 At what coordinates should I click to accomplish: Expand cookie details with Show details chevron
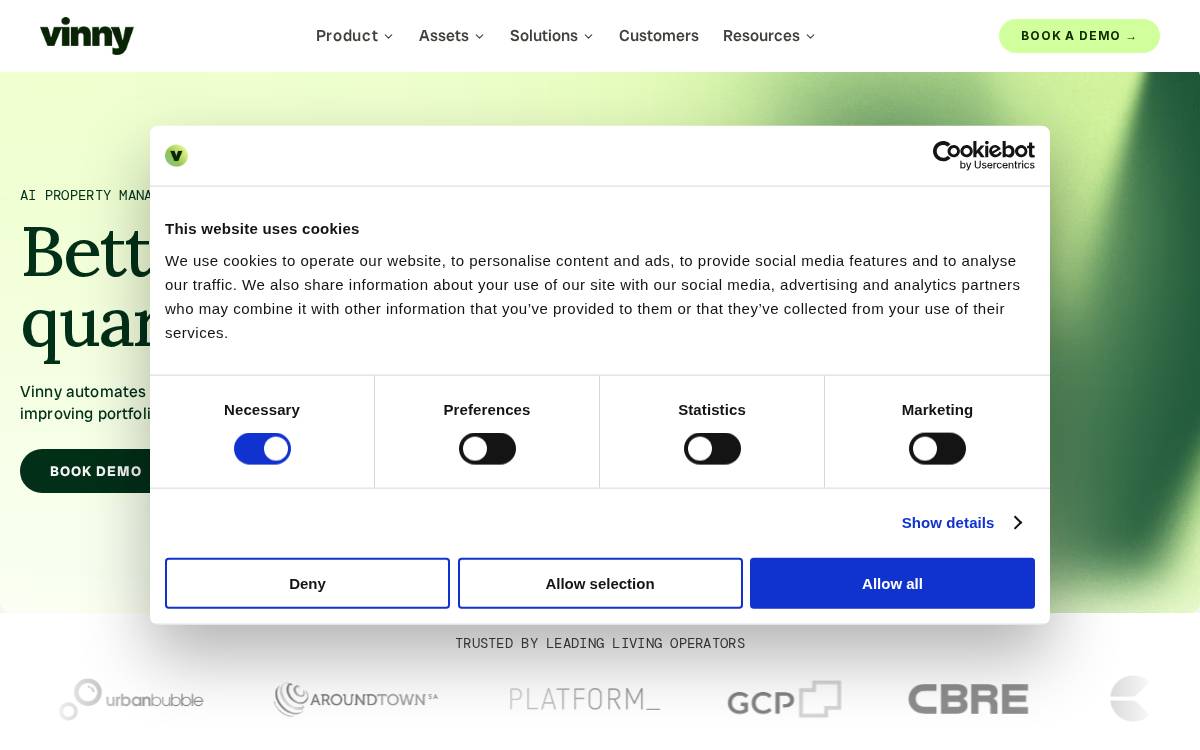(x=1017, y=523)
